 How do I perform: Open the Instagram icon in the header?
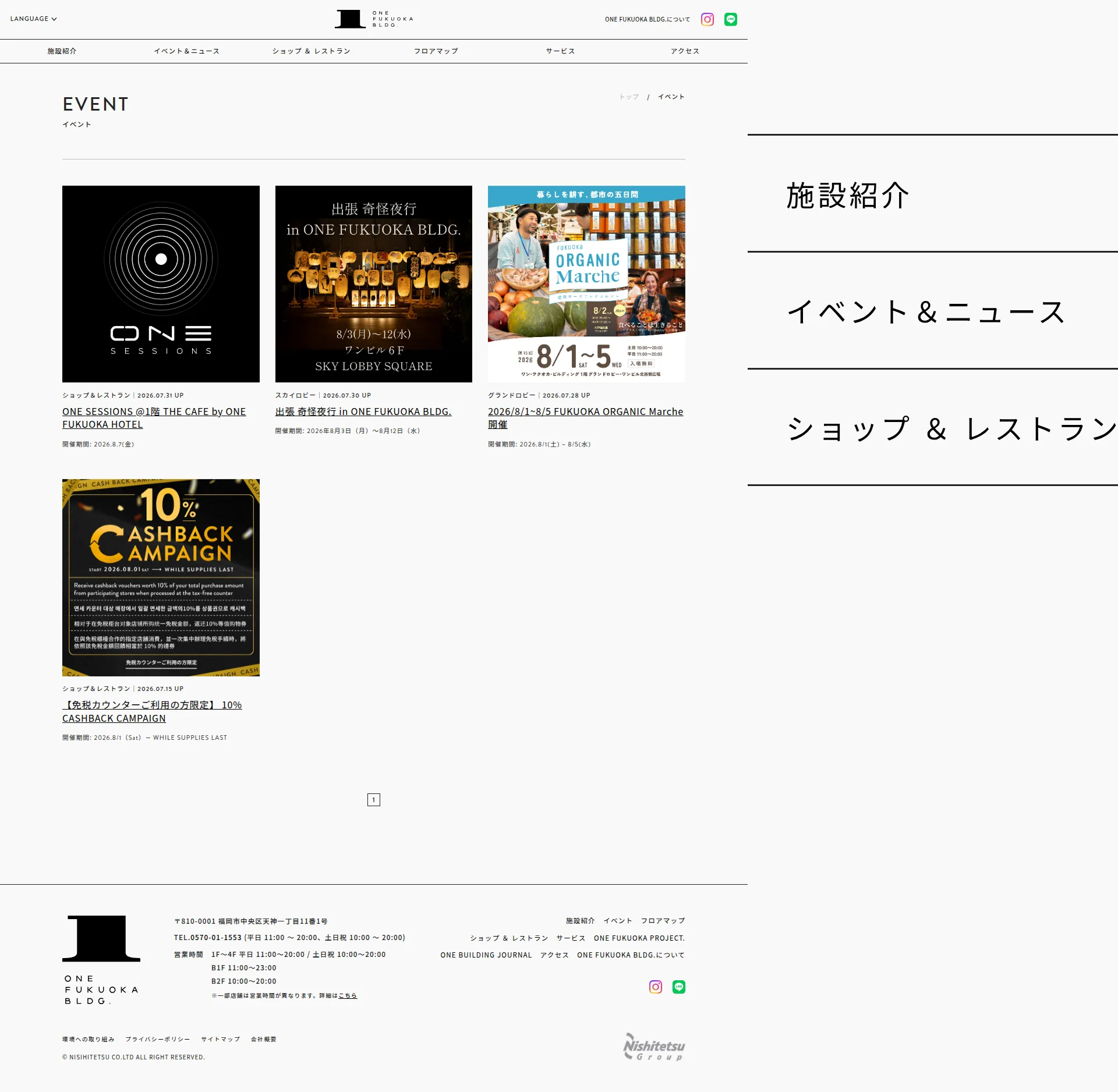pyautogui.click(x=707, y=19)
